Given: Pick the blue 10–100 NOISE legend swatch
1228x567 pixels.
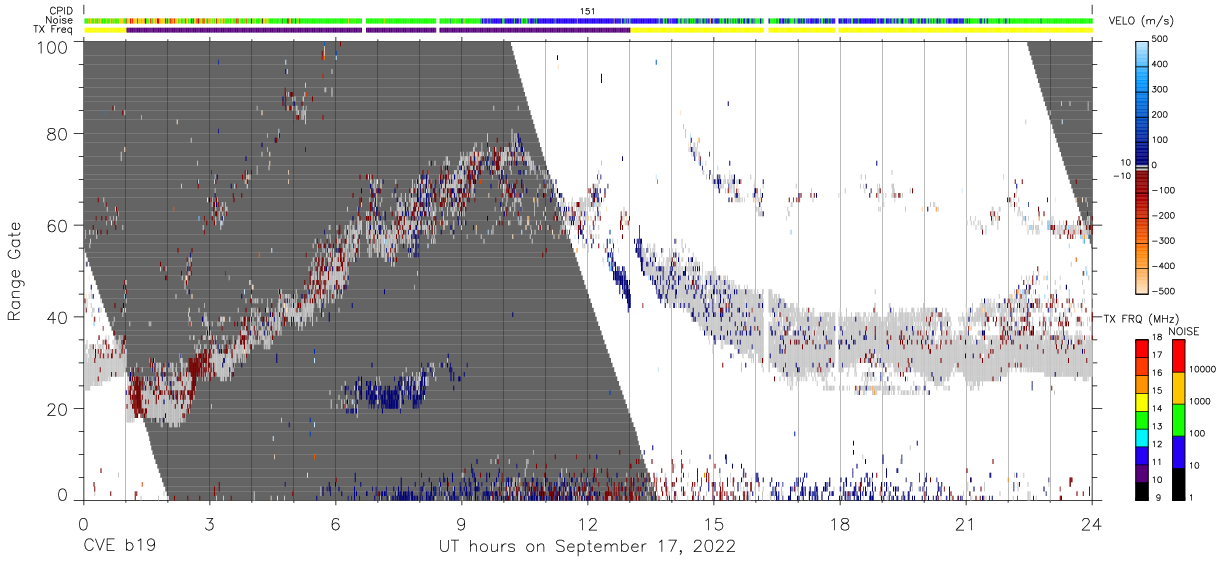Looking at the screenshot, I should point(1178,451).
